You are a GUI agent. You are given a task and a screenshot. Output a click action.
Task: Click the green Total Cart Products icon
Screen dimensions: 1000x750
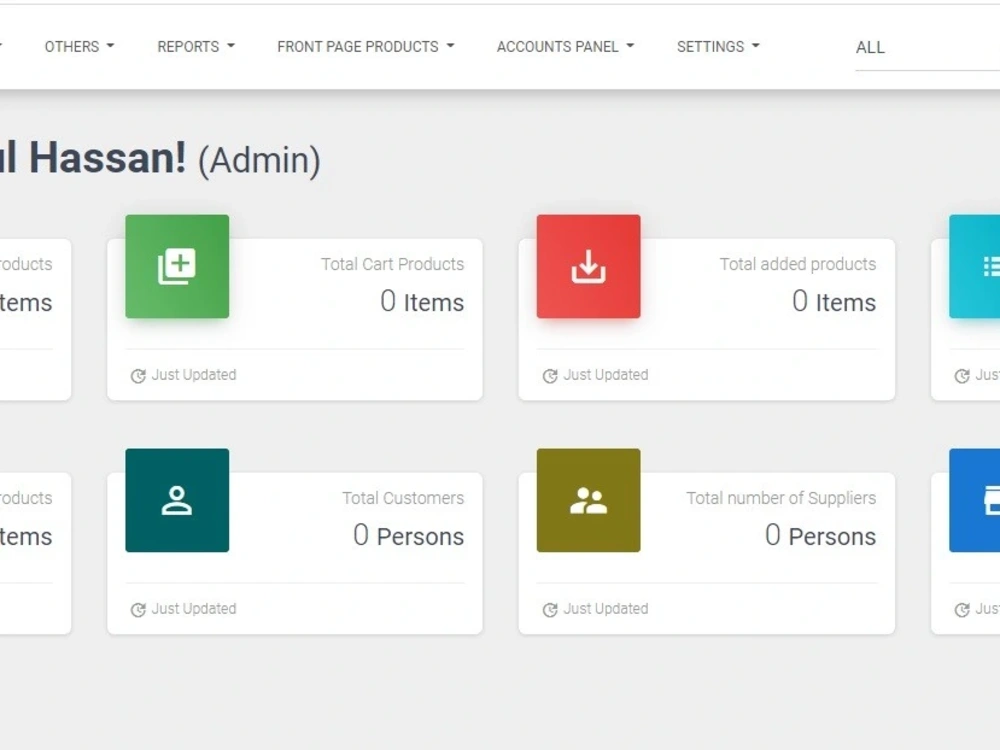(x=177, y=267)
